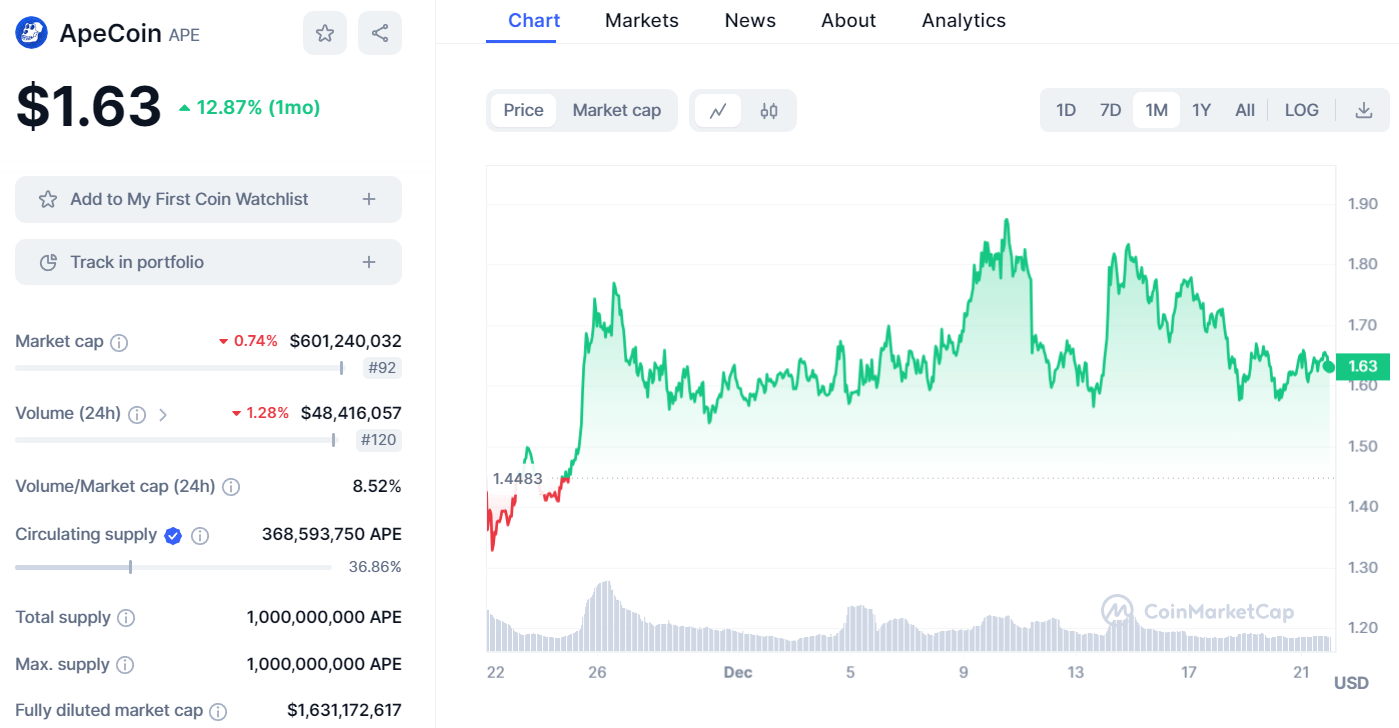
Task: Set chart range to 1Y
Action: point(1202,110)
